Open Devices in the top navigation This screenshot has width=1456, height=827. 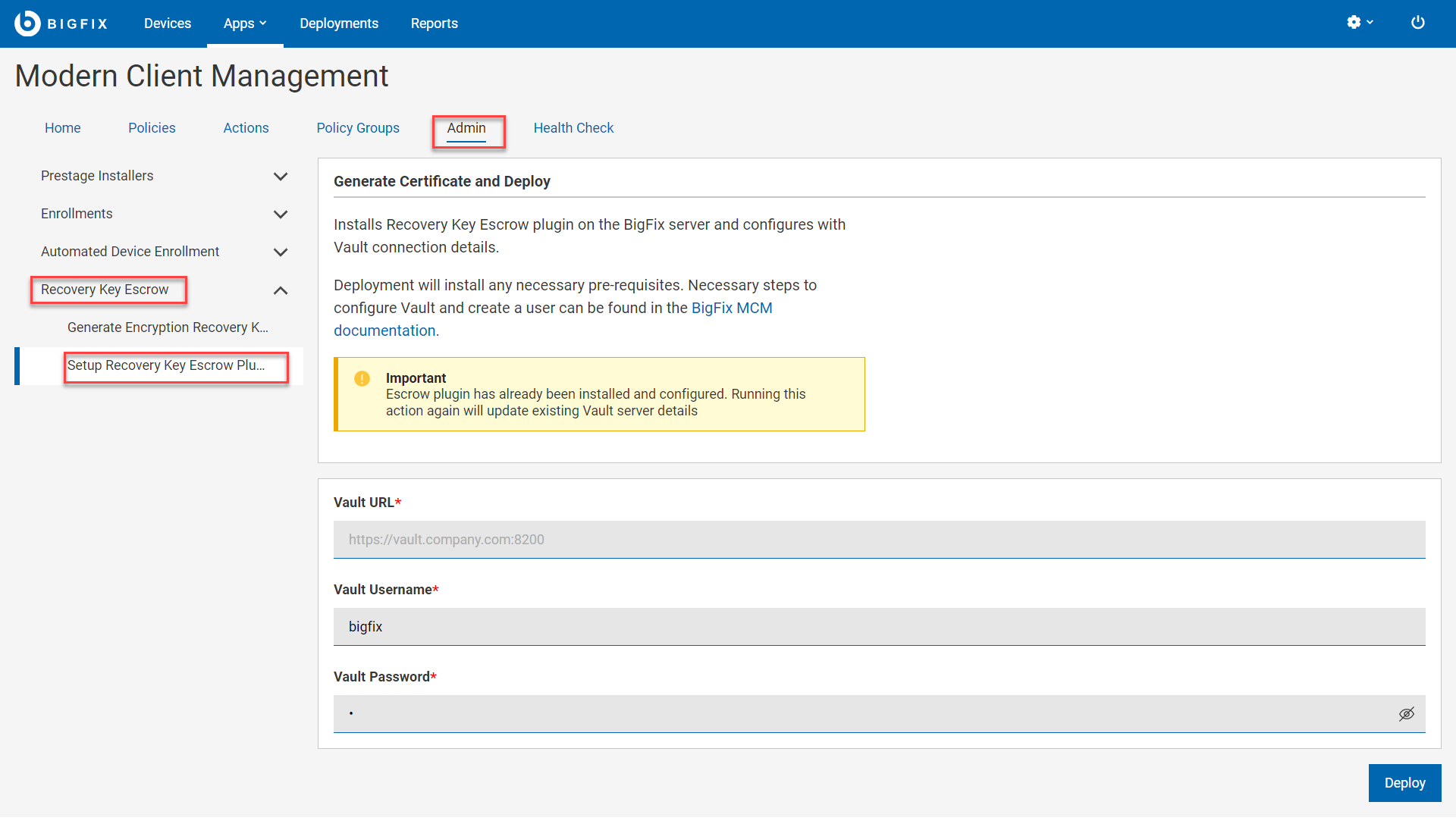167,23
